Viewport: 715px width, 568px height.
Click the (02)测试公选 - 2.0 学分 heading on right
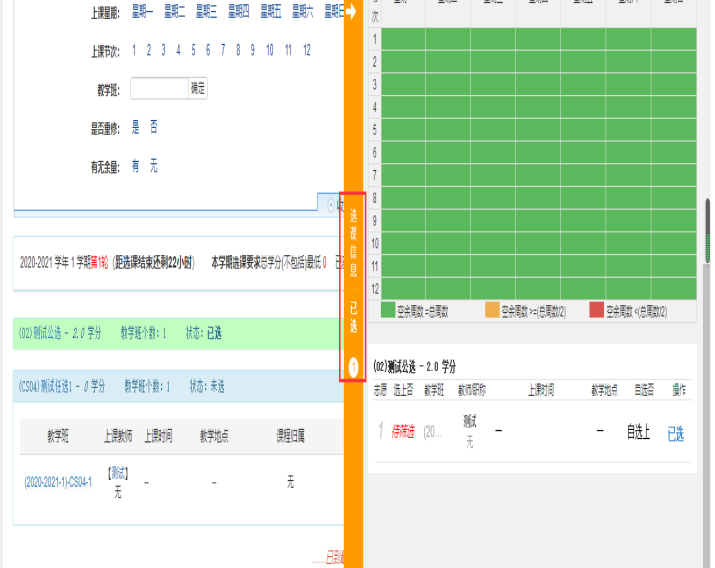click(x=414, y=367)
